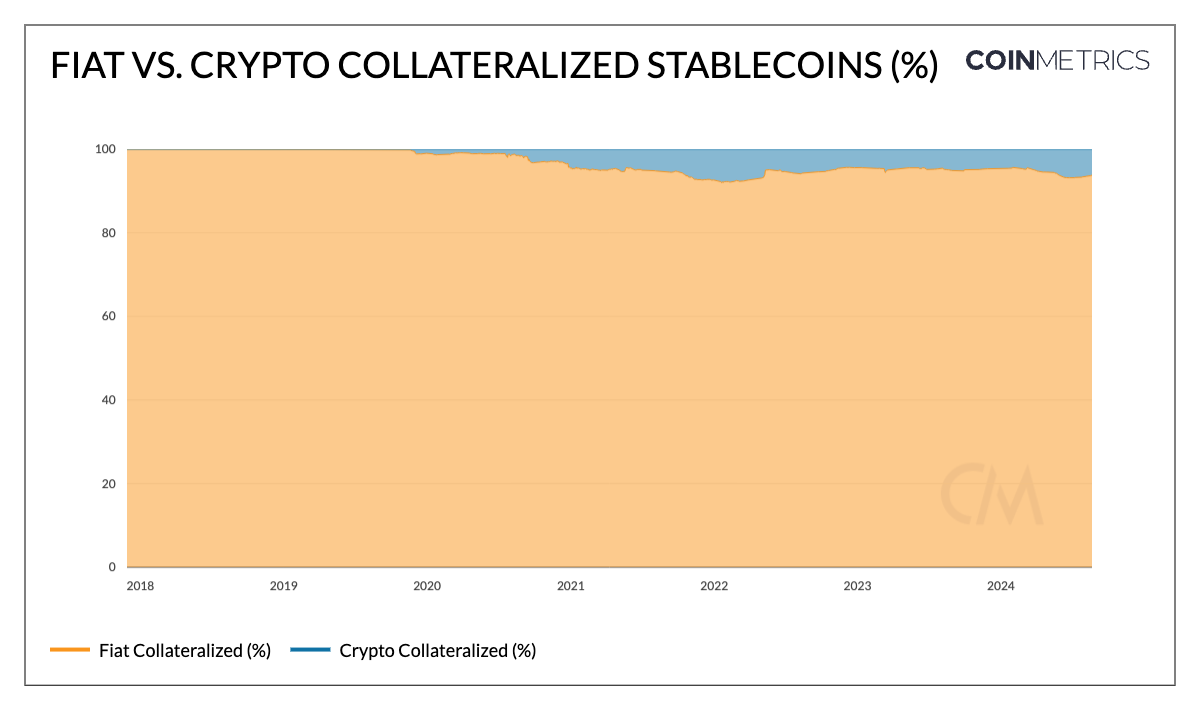Select the 2019 x-axis label
This screenshot has height=710, width=1200.
(284, 586)
